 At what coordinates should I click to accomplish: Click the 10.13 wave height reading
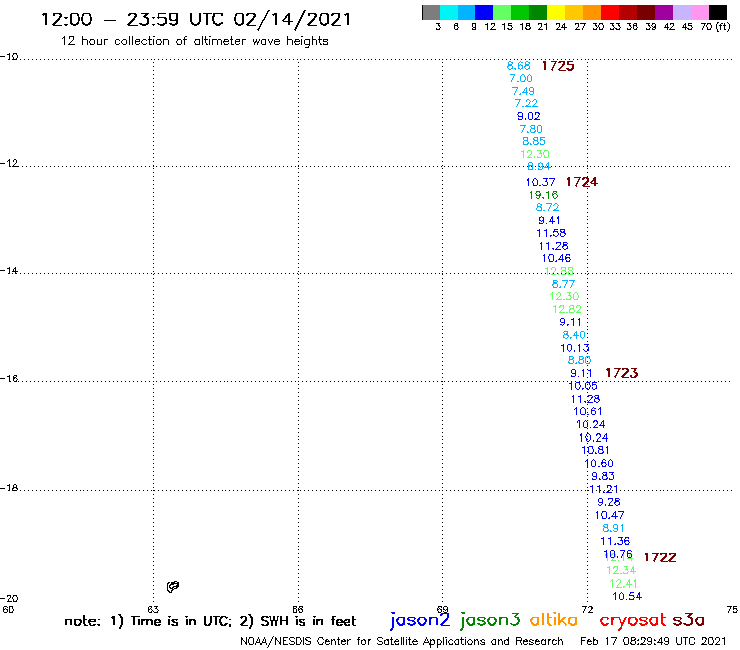pyautogui.click(x=575, y=348)
